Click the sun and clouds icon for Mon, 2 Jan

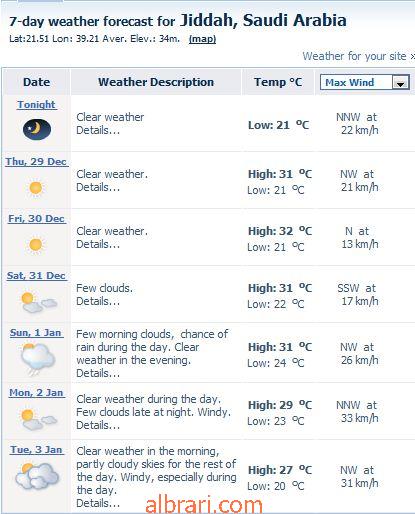coord(37,419)
